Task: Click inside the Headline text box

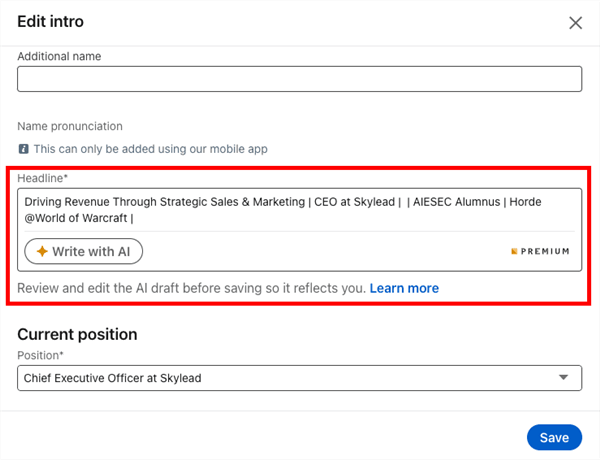Action: click(299, 209)
